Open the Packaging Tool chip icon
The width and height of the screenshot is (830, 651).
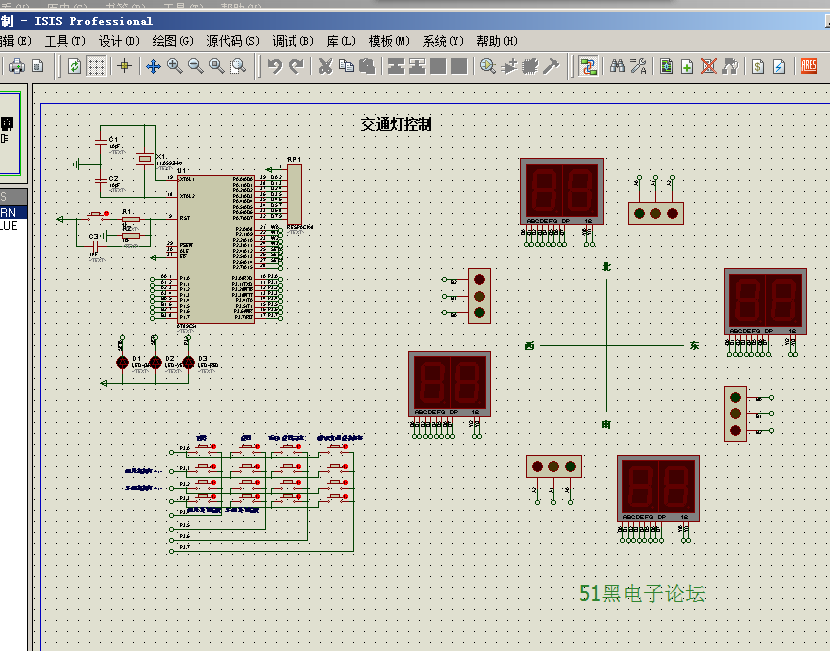coord(530,66)
